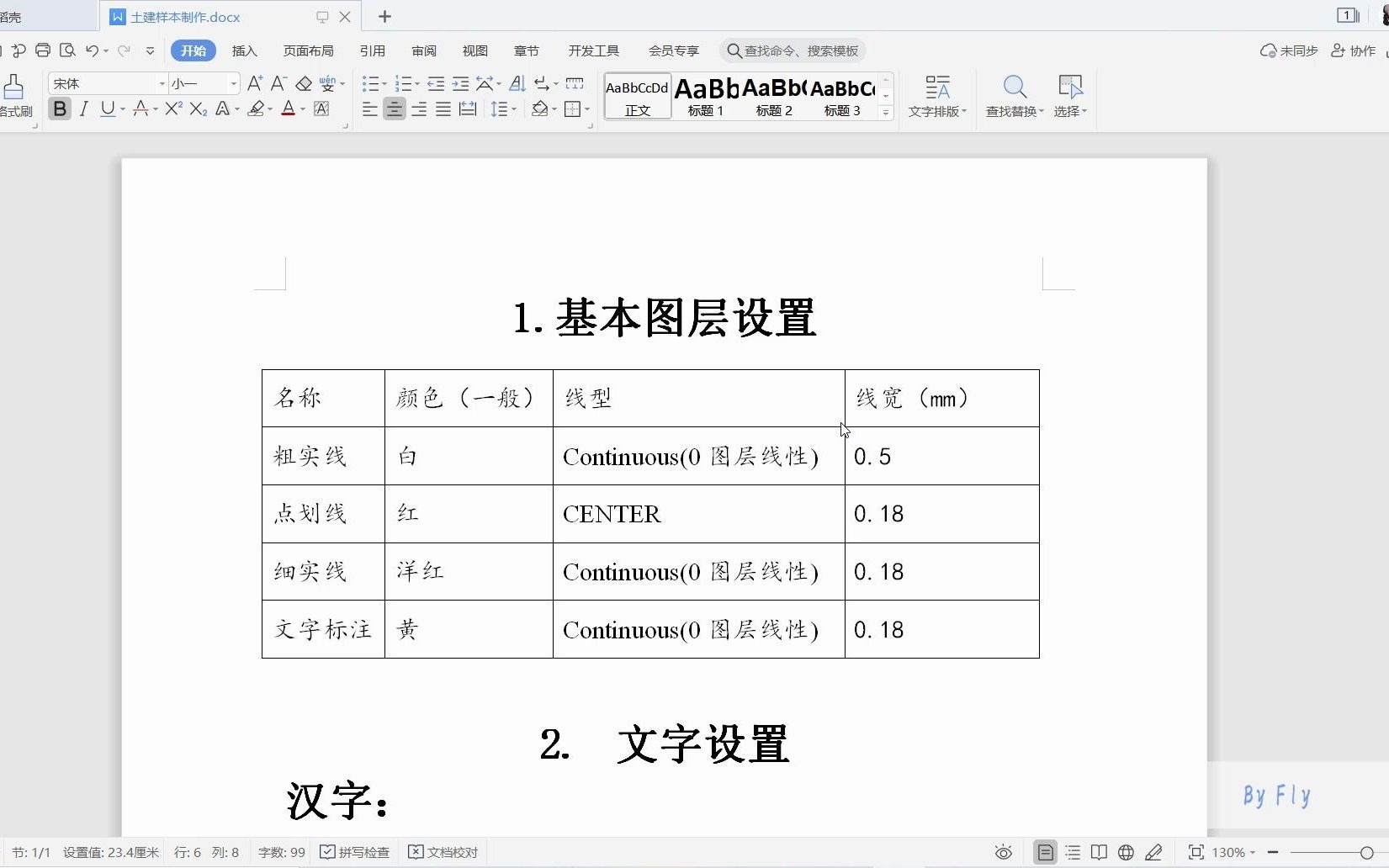Apply bold formatting to selected text
This screenshot has width=1389, height=868.
click(x=59, y=108)
